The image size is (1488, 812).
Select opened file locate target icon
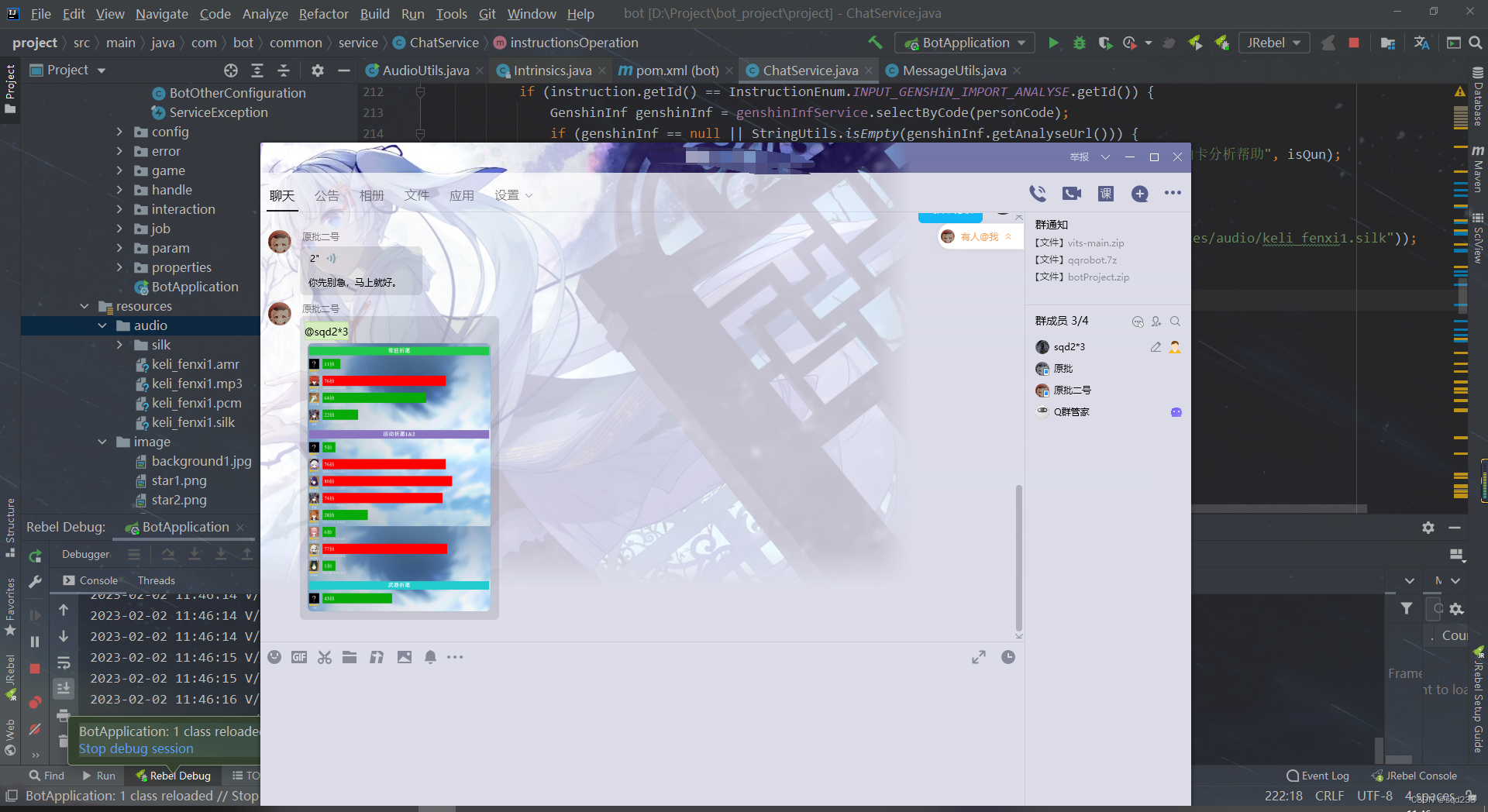pos(231,71)
